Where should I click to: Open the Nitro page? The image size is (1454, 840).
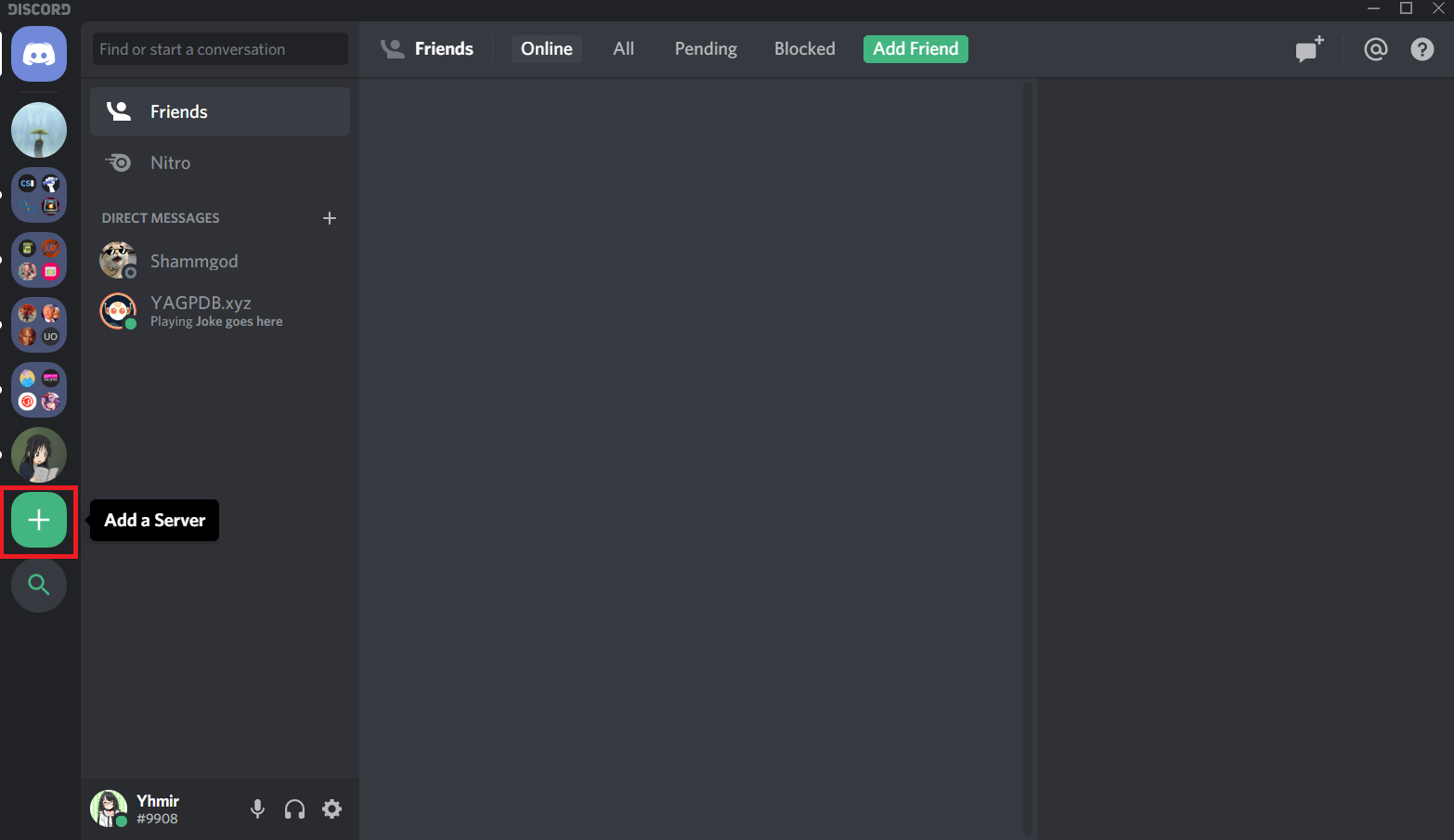pyautogui.click(x=170, y=162)
